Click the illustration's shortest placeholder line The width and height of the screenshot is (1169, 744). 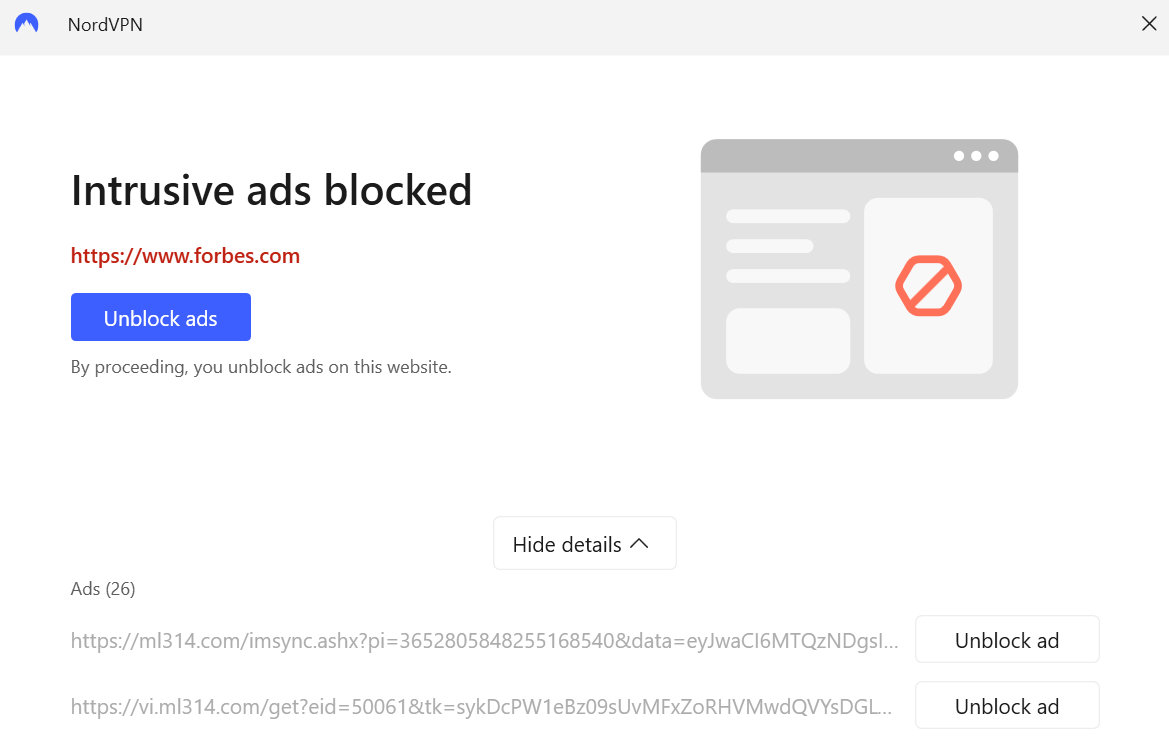point(769,246)
